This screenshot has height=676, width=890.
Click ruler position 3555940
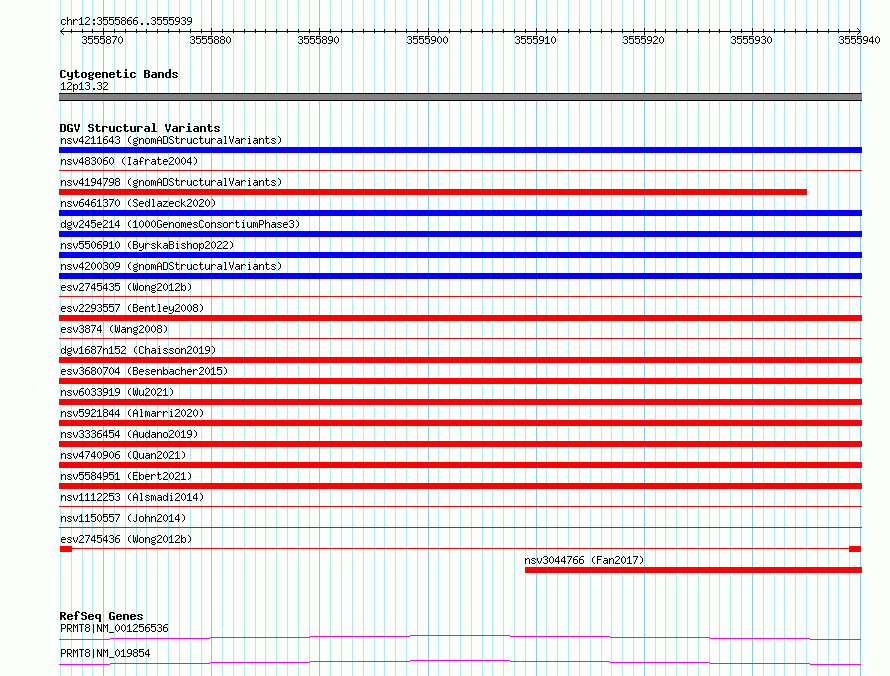point(859,40)
